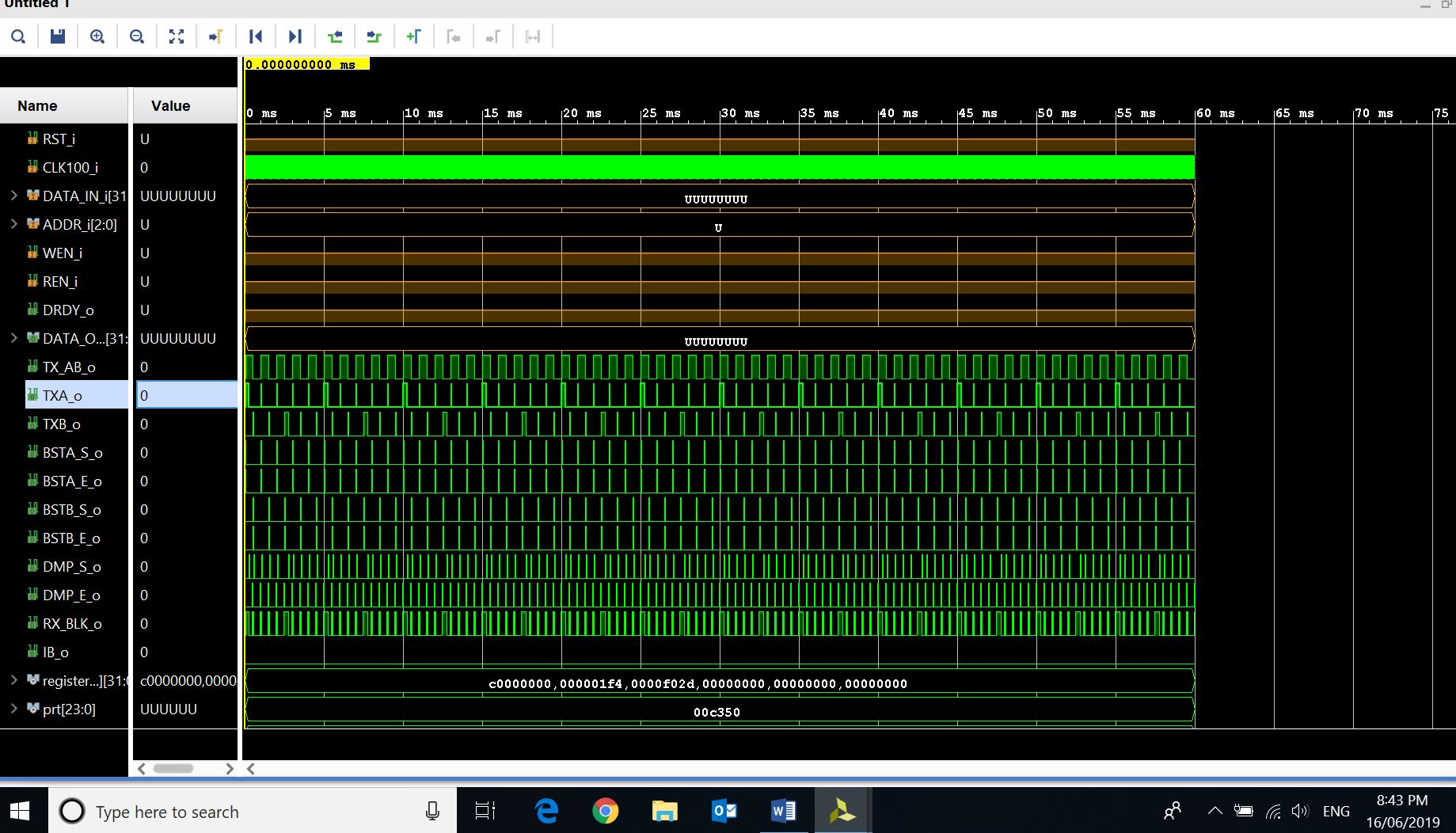Save the waveform configuration
Viewport: 1456px width, 833px height.
tap(58, 36)
